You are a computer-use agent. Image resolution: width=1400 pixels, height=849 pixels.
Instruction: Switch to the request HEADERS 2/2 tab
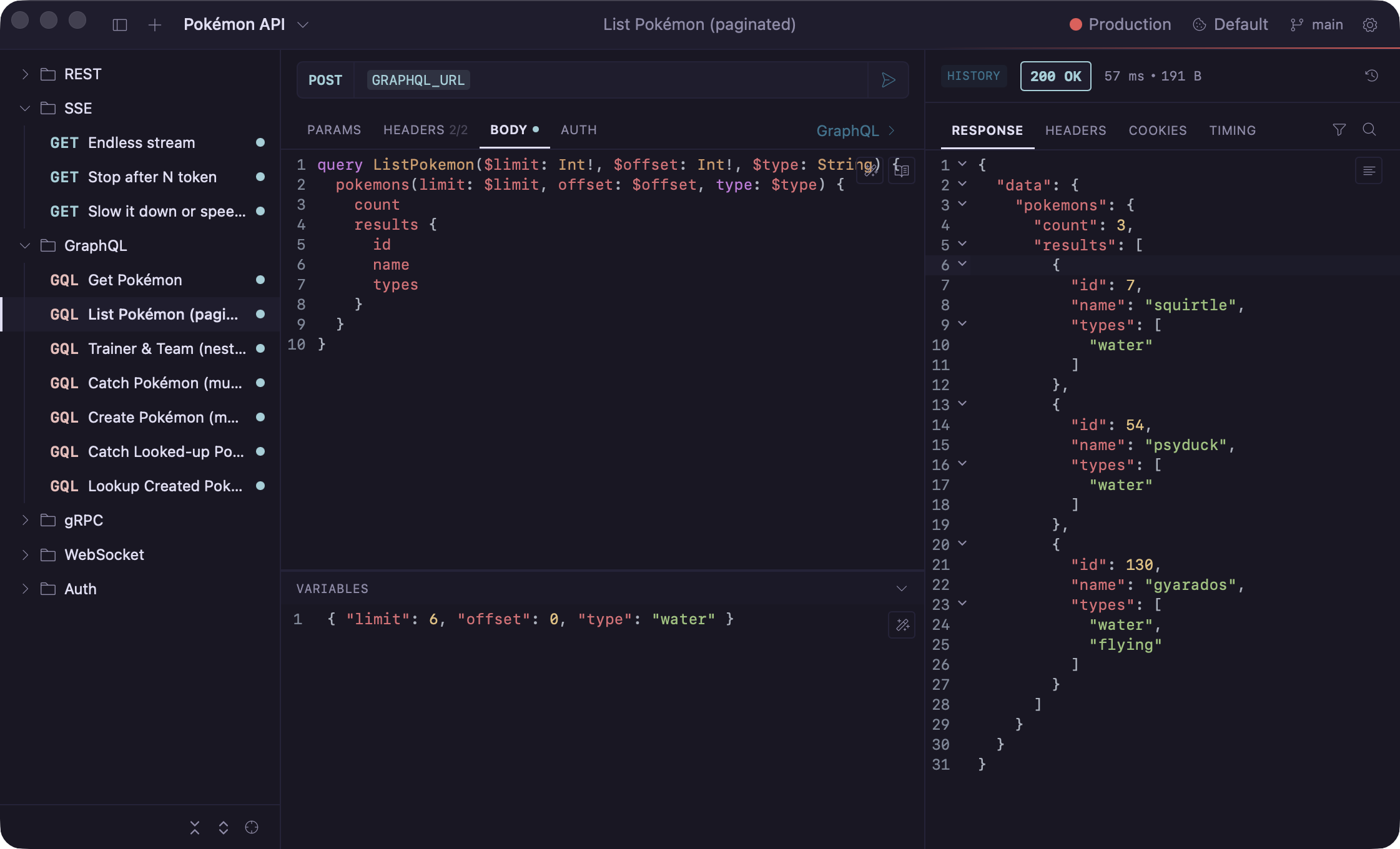425,130
